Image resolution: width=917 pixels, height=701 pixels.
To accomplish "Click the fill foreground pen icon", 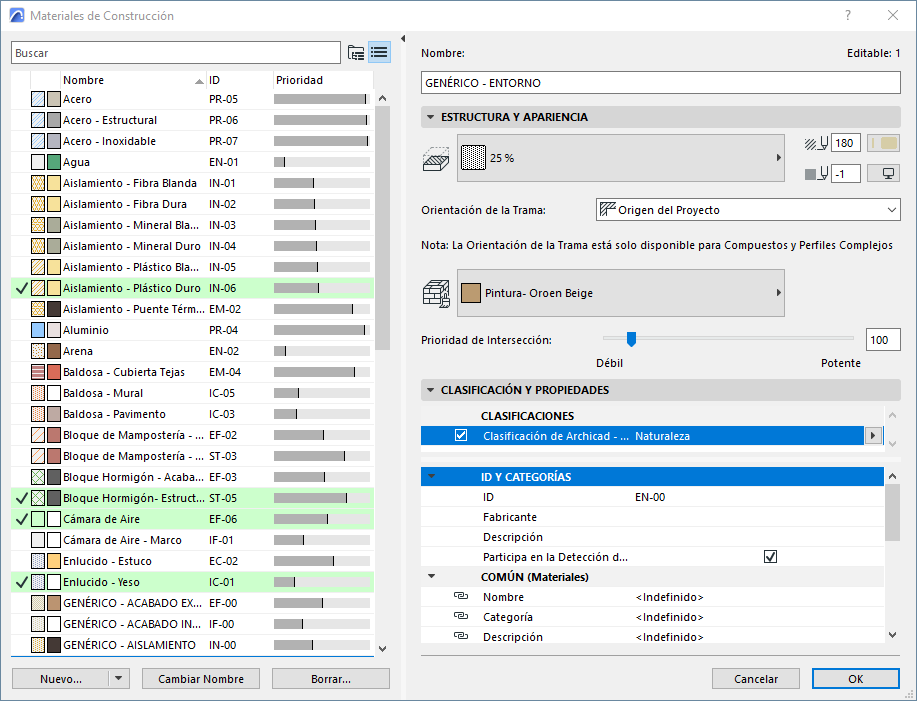I will 816,143.
